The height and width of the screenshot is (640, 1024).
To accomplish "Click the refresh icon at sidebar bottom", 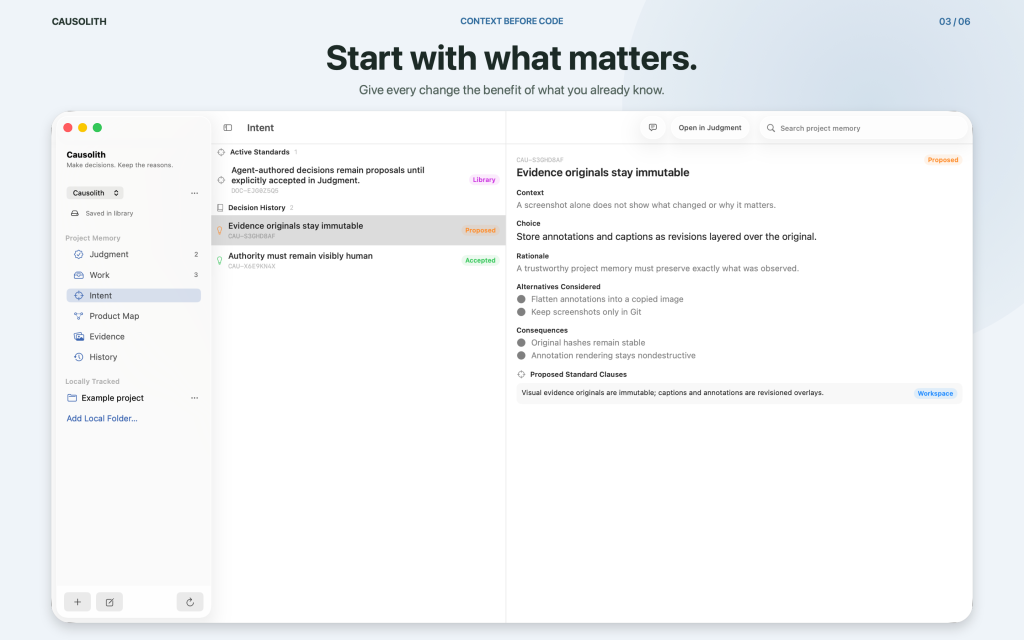I will tap(190, 602).
